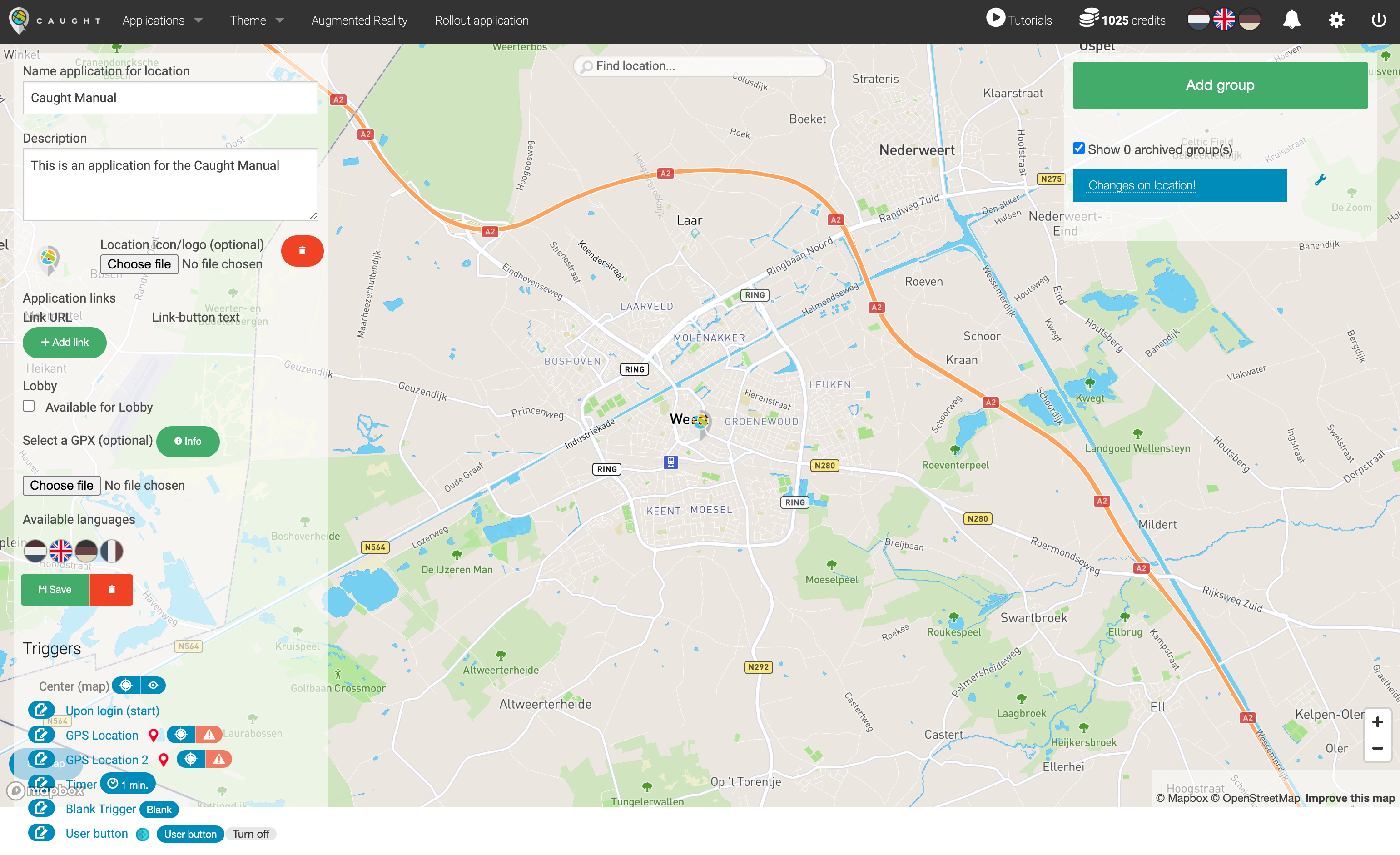Enable Available for Lobby checkbox
Image resolution: width=1400 pixels, height=855 pixels.
(29, 406)
